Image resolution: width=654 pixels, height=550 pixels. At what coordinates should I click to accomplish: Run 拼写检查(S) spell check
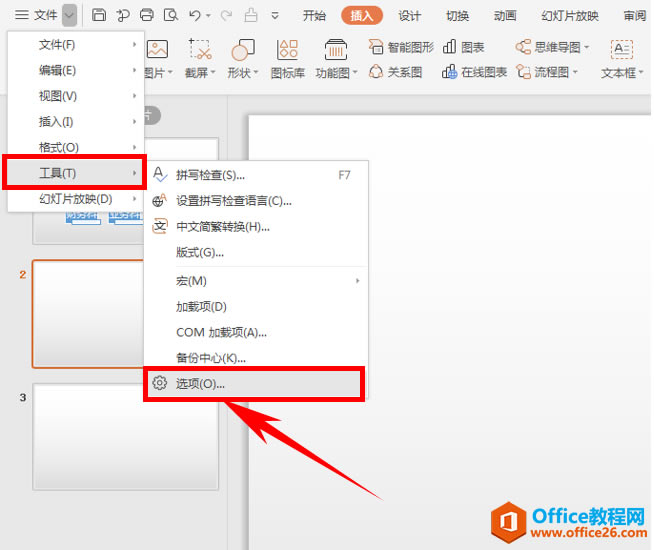256,175
